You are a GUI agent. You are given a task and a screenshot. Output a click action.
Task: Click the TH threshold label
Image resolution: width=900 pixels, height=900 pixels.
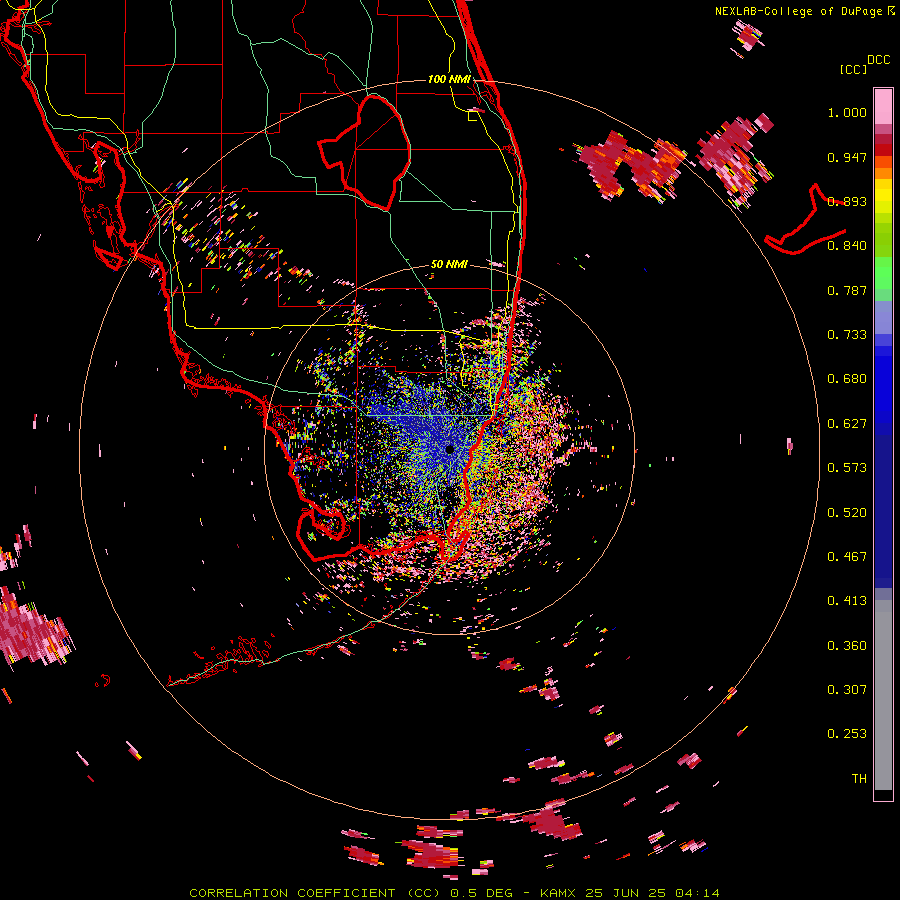859,779
